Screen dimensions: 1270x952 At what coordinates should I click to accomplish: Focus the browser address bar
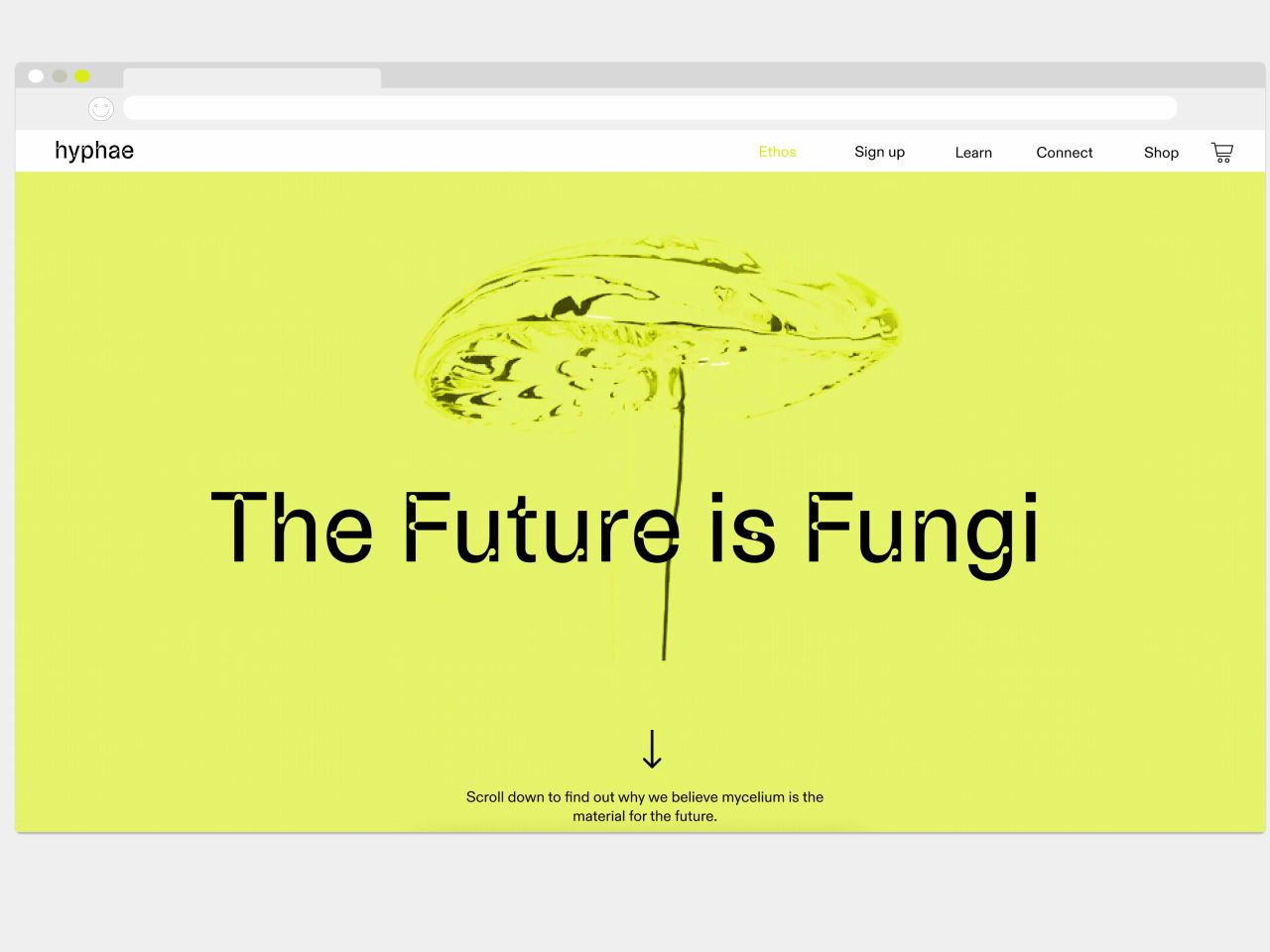650,108
